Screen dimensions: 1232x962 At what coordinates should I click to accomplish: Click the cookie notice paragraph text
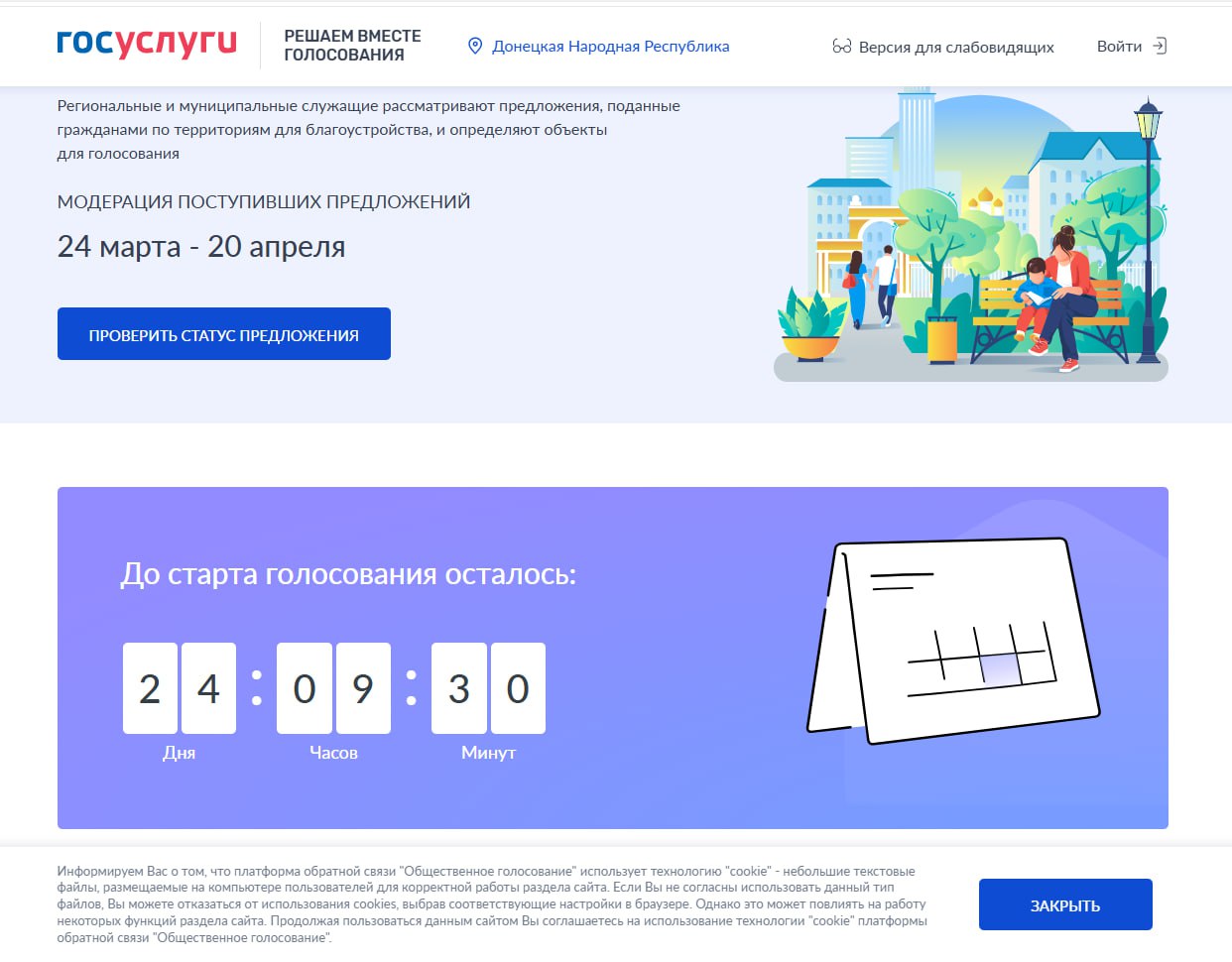click(x=492, y=904)
